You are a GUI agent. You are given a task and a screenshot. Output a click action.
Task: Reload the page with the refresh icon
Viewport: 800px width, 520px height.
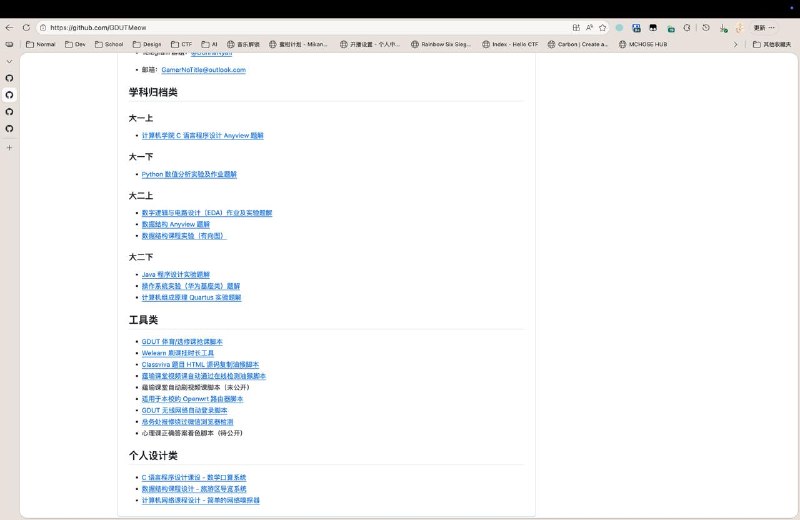click(26, 28)
